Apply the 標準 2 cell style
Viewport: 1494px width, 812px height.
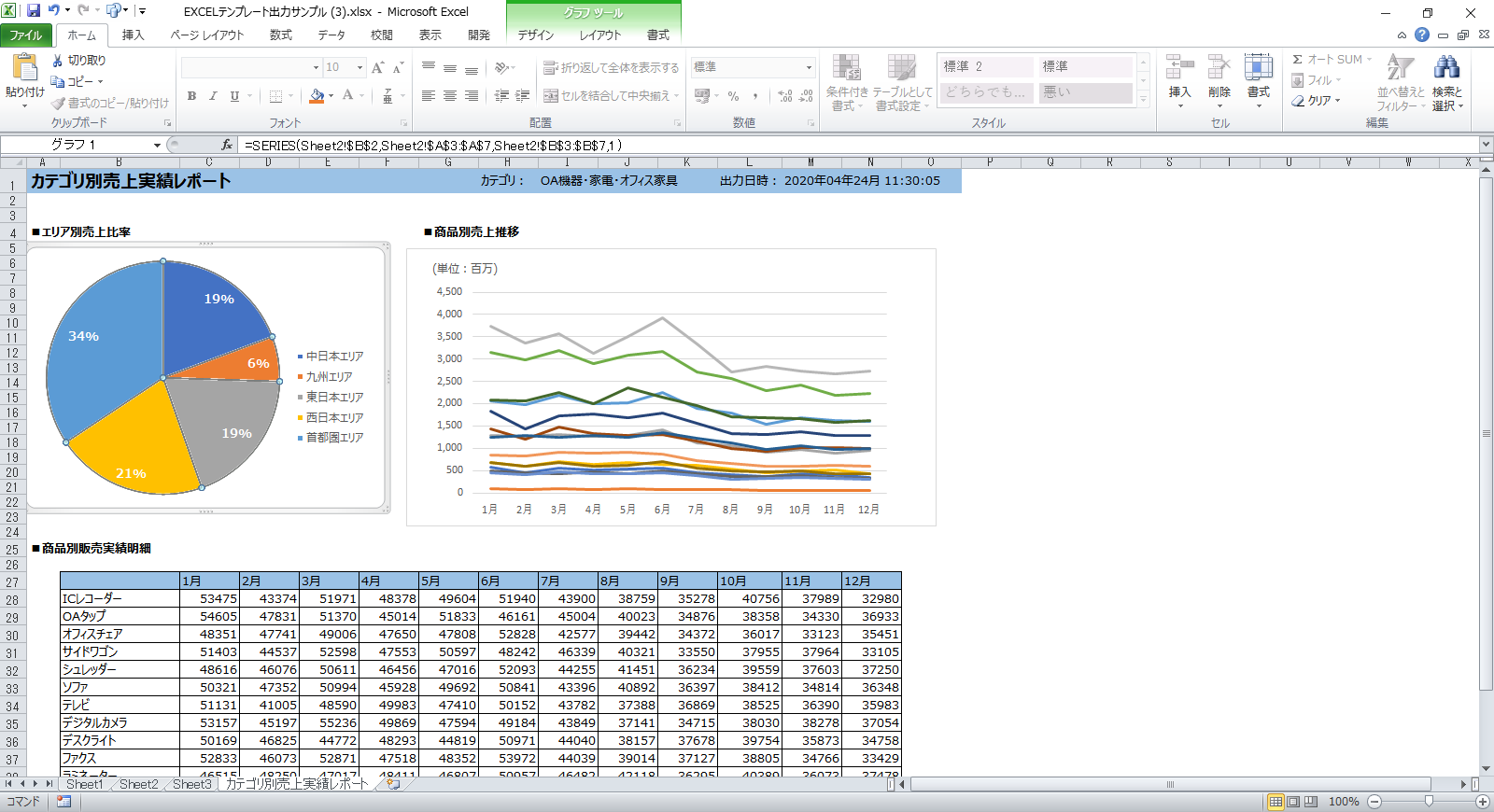[x=986, y=66]
